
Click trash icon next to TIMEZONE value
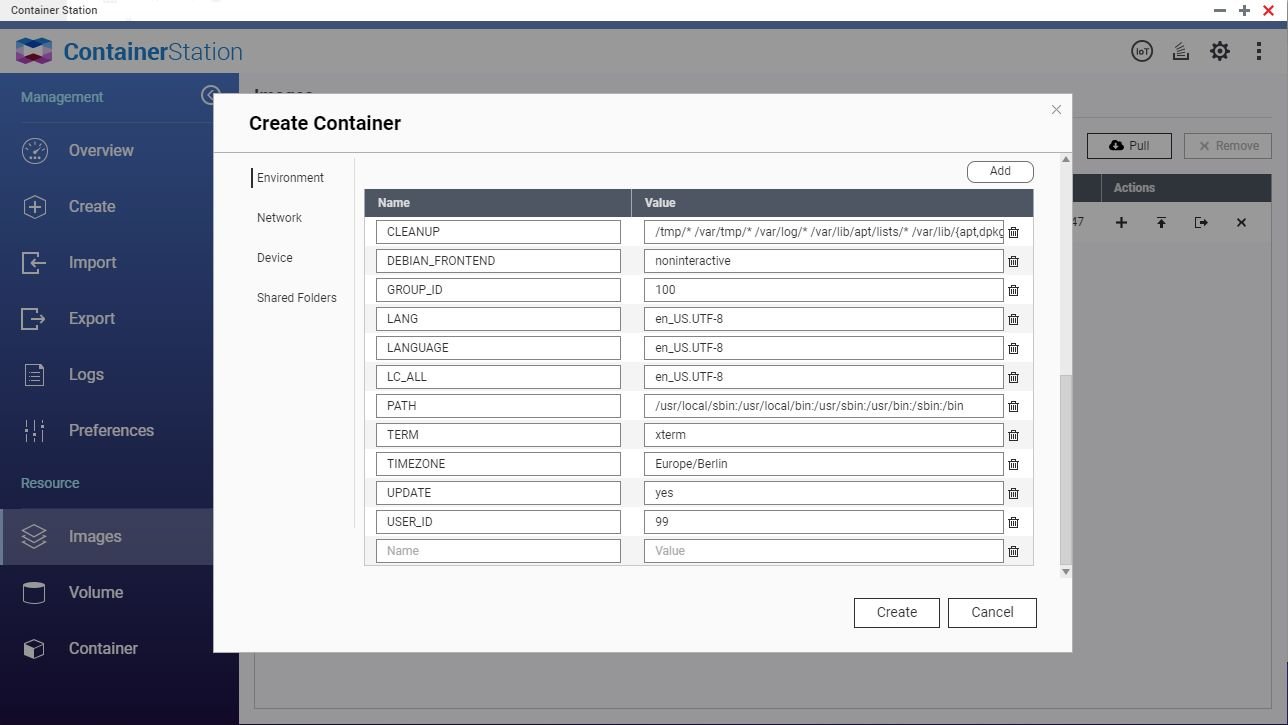click(1013, 464)
